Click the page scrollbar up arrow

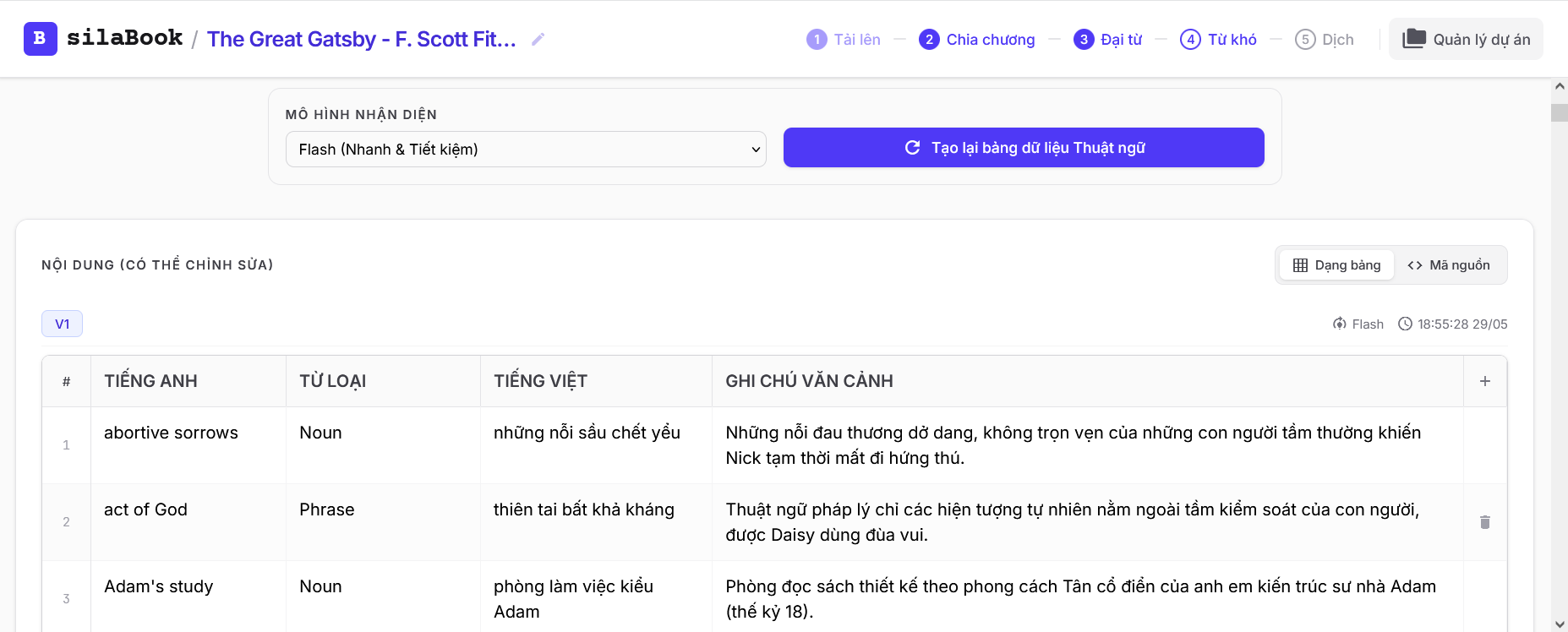[1560, 86]
